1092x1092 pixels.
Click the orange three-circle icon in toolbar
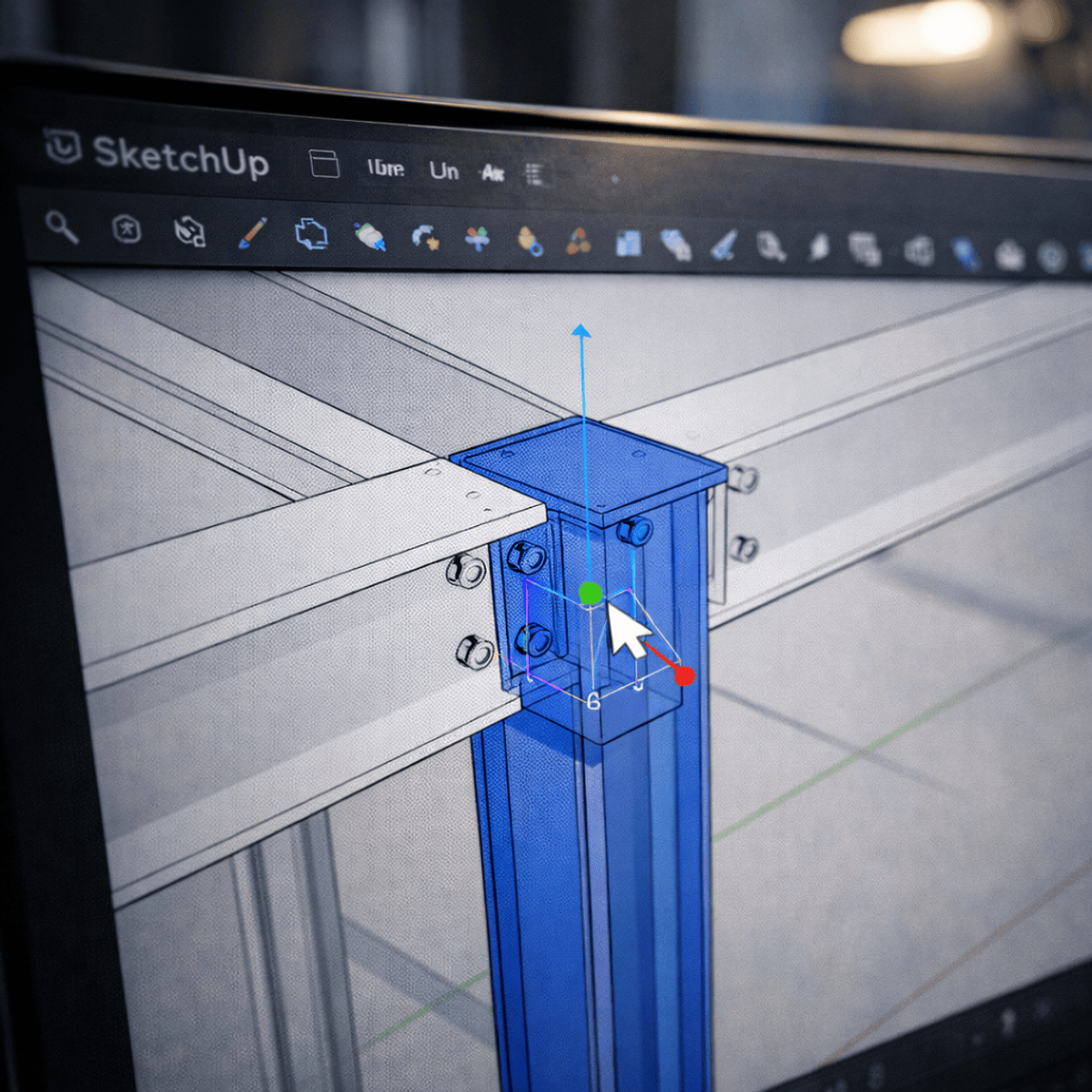(578, 242)
